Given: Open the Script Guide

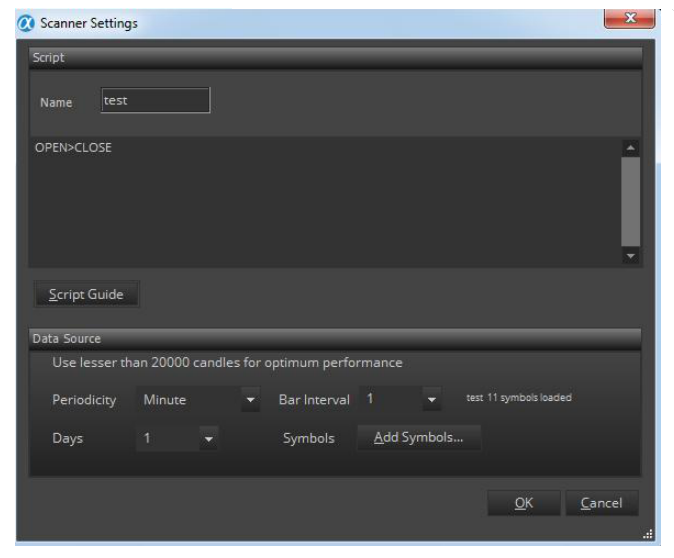Looking at the screenshot, I should tap(86, 294).
